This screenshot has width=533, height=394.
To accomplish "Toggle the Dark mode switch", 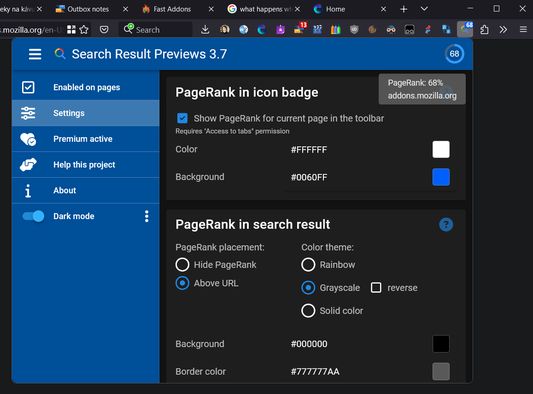I will pos(33,216).
